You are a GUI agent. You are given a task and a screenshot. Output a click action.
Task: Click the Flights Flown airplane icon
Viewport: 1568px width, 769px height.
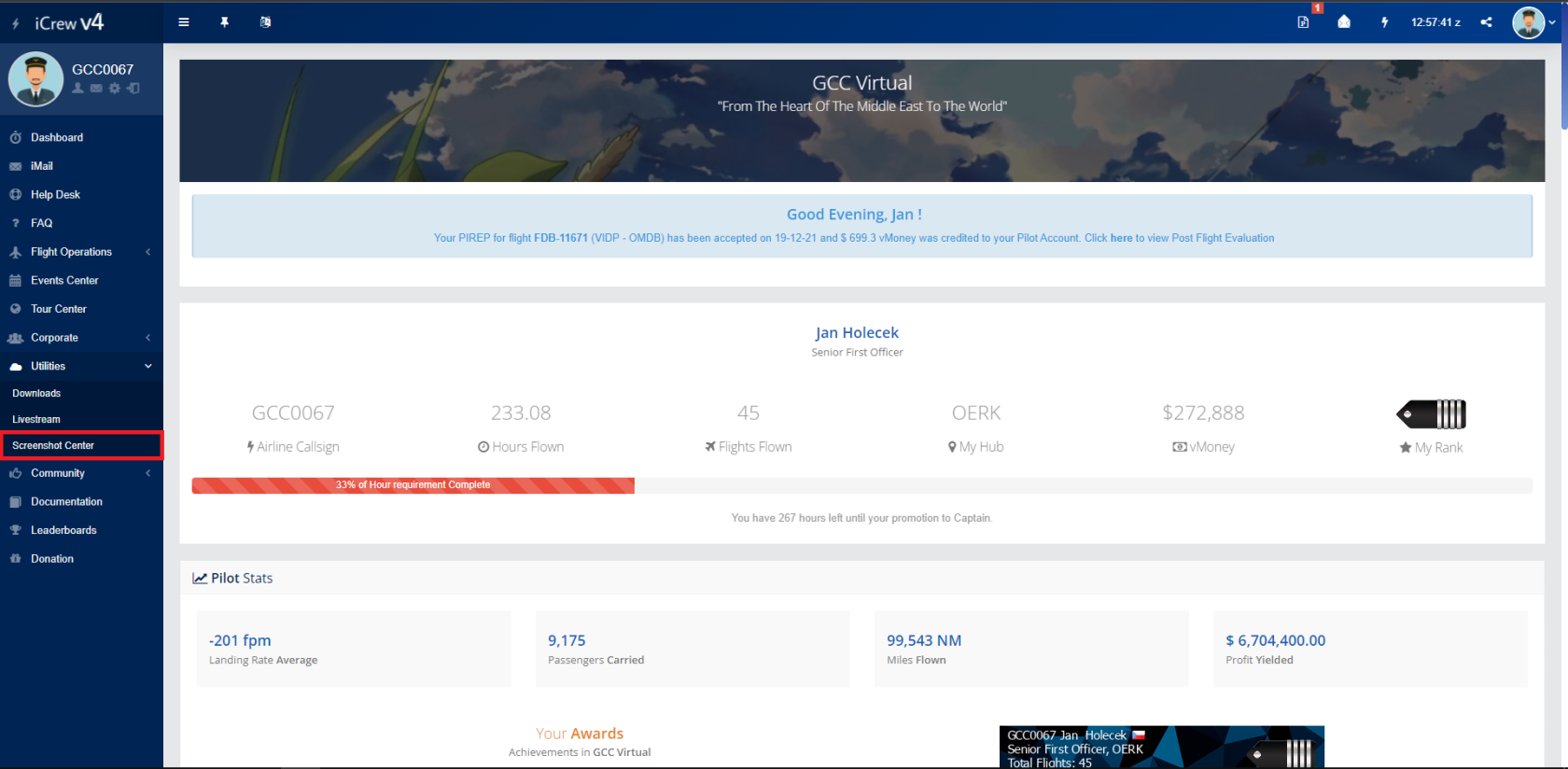(710, 447)
